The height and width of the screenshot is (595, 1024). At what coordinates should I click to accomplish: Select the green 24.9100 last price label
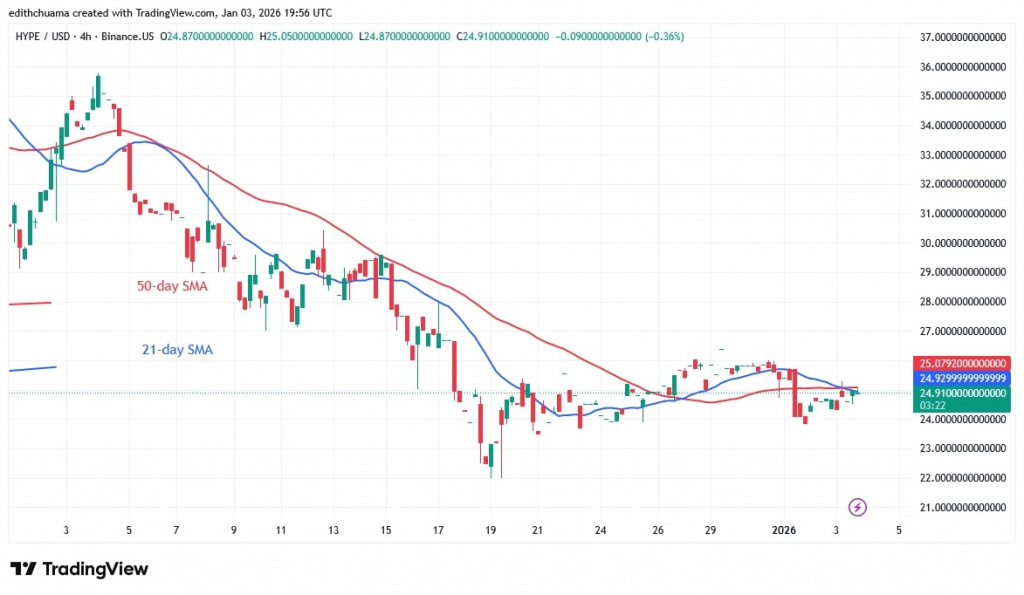(962, 393)
